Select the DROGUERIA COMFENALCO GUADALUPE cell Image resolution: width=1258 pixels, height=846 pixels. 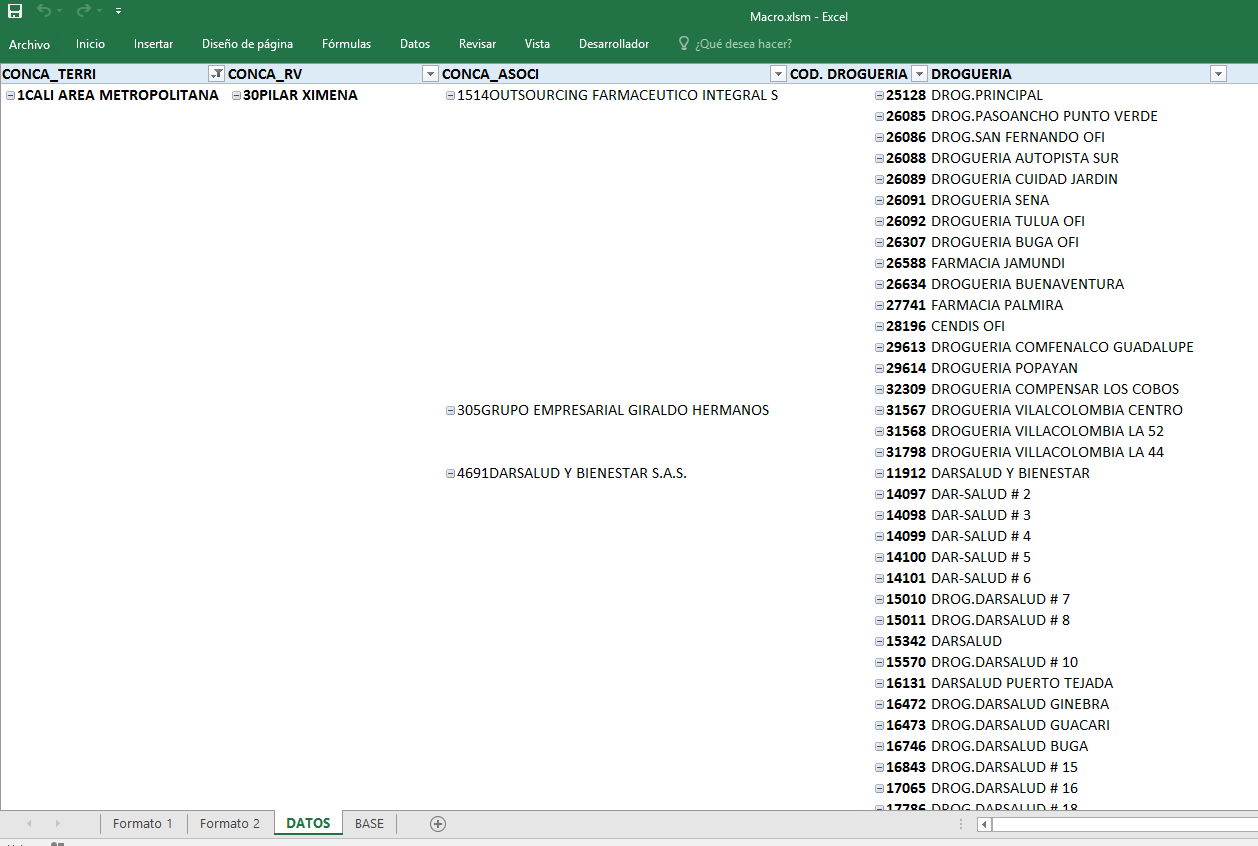point(1062,348)
